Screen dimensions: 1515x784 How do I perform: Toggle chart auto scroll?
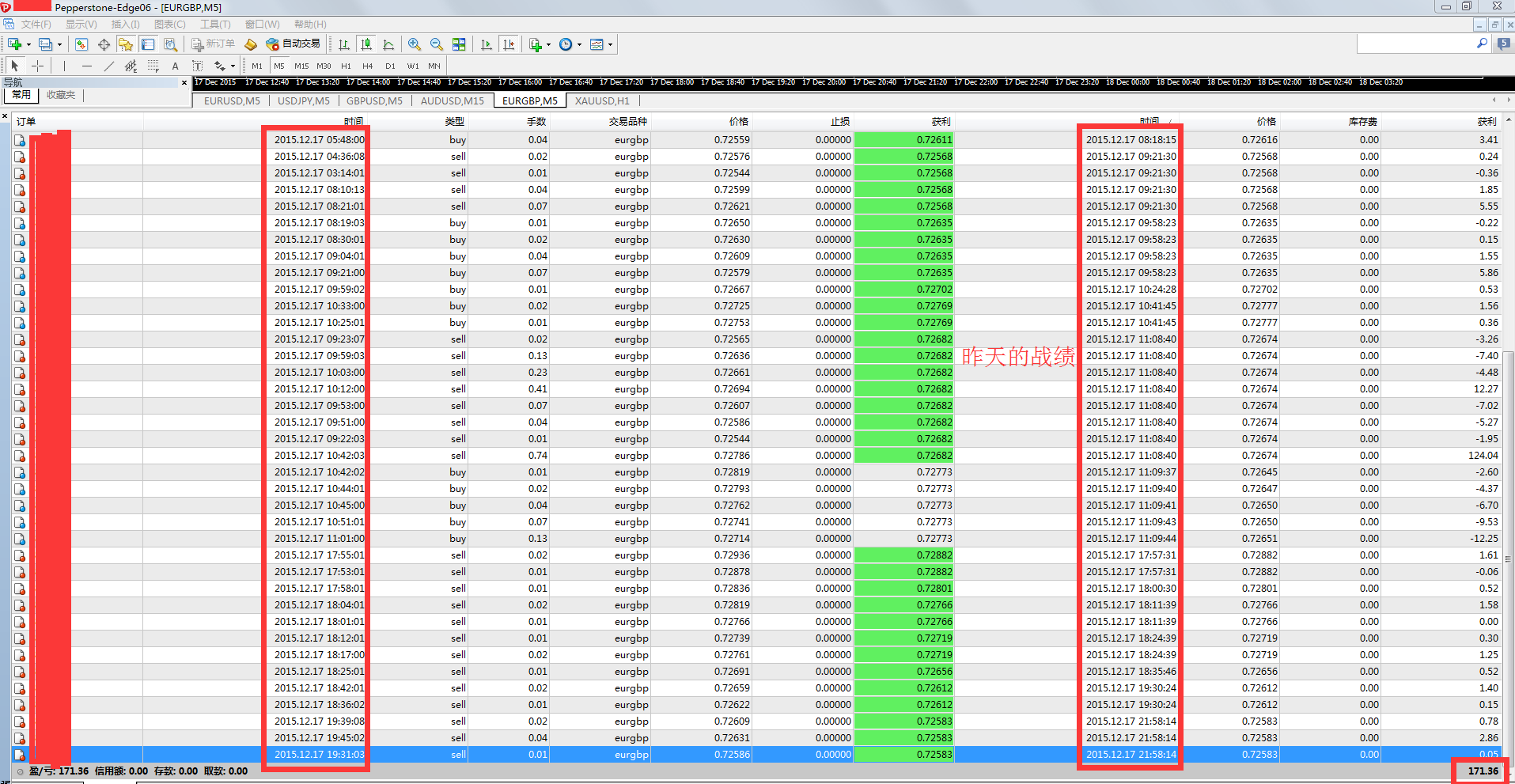coord(487,44)
